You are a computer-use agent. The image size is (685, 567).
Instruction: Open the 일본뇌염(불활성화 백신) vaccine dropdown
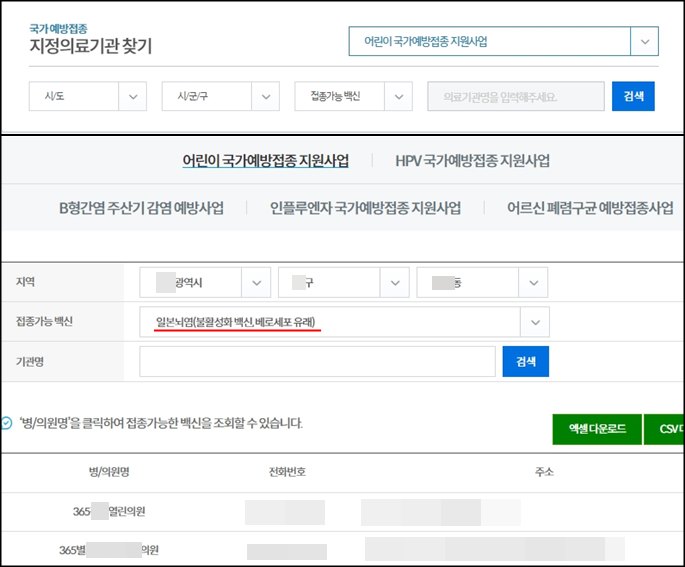(x=344, y=322)
